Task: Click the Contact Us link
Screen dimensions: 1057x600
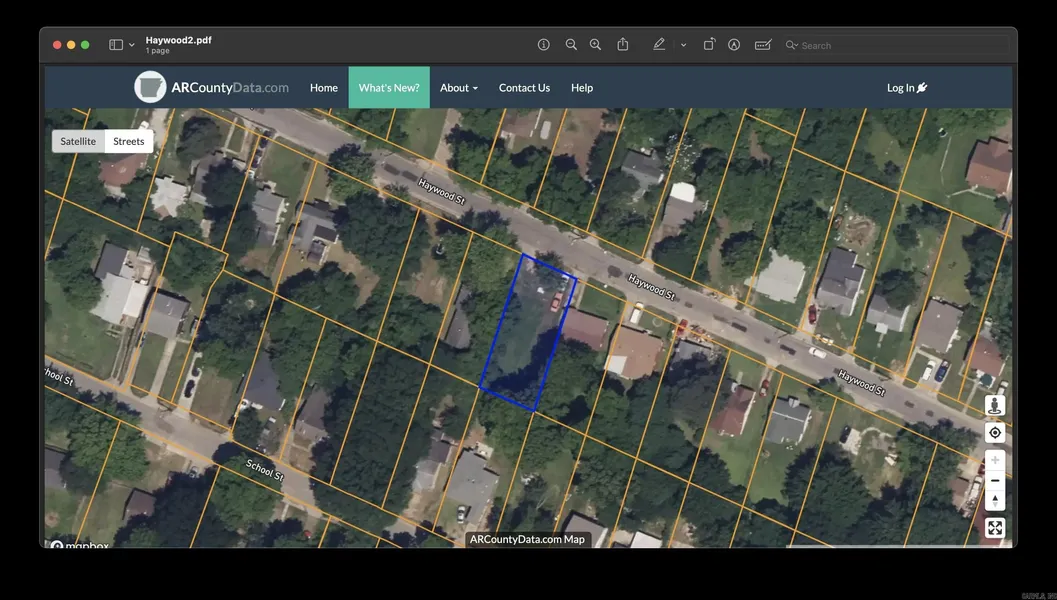Action: coord(524,88)
